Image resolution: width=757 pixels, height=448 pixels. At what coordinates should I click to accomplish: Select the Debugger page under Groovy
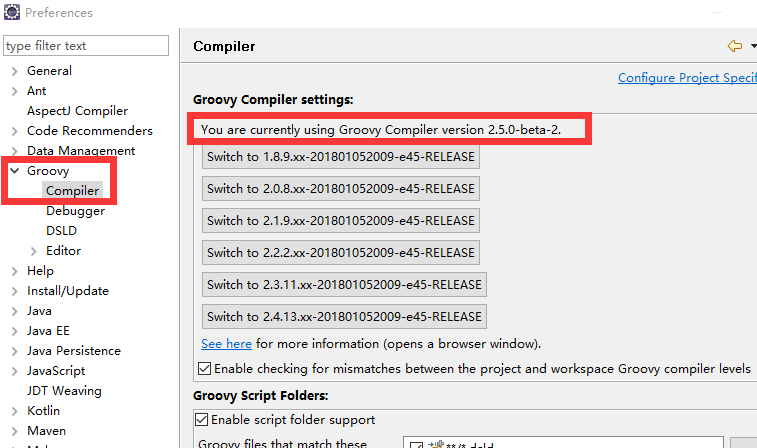(x=75, y=211)
